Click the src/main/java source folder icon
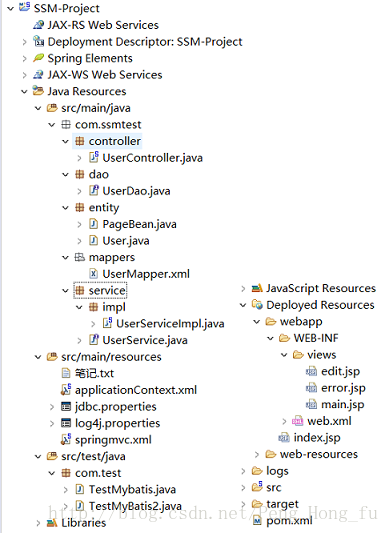This screenshot has width=389, height=533. tap(52, 108)
